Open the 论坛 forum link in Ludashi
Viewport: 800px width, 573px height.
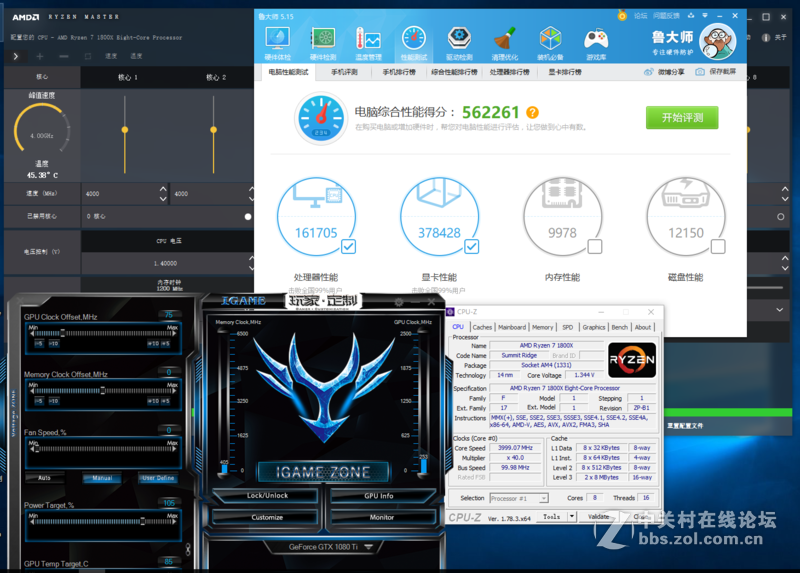640,16
